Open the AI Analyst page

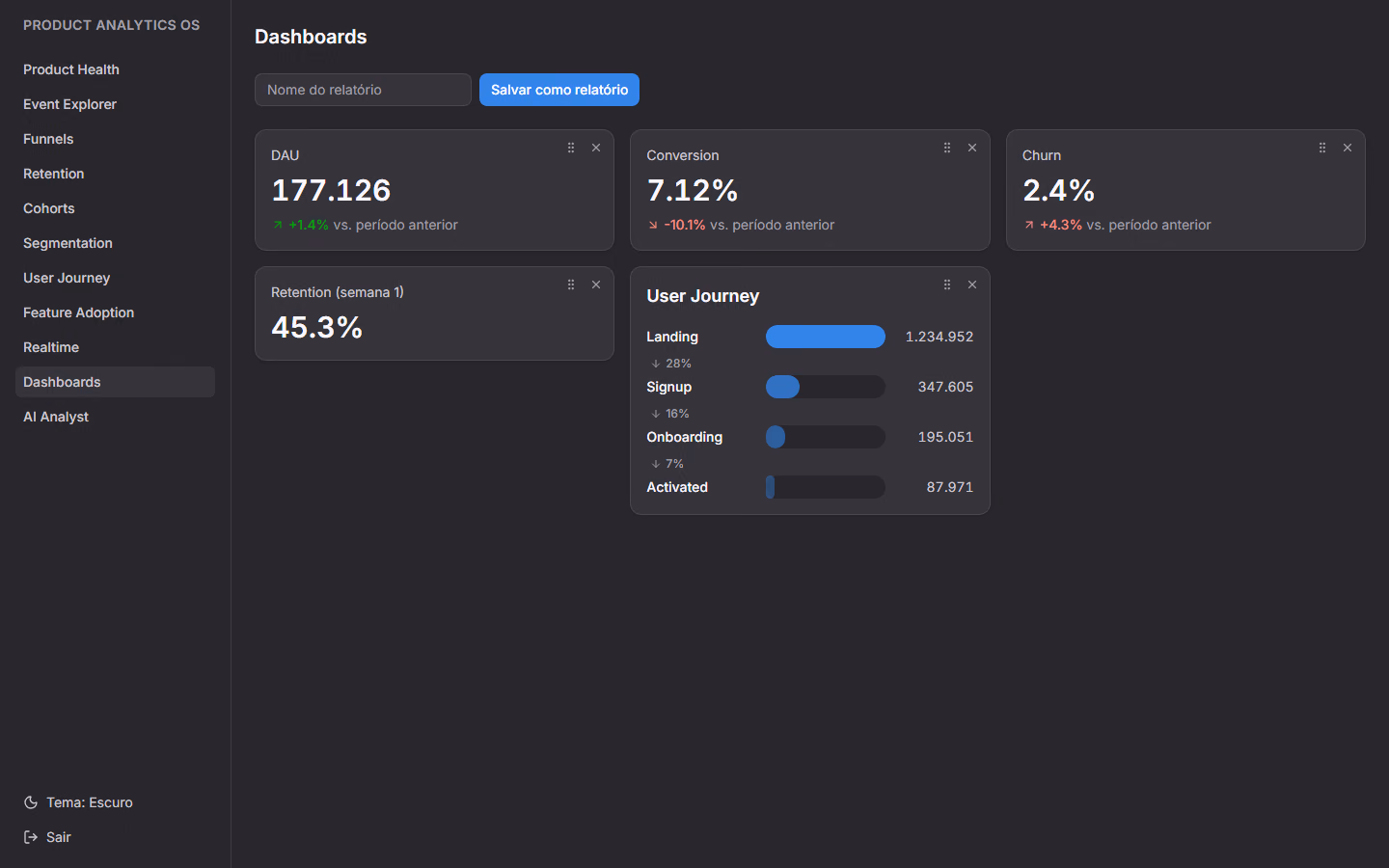tap(115, 417)
